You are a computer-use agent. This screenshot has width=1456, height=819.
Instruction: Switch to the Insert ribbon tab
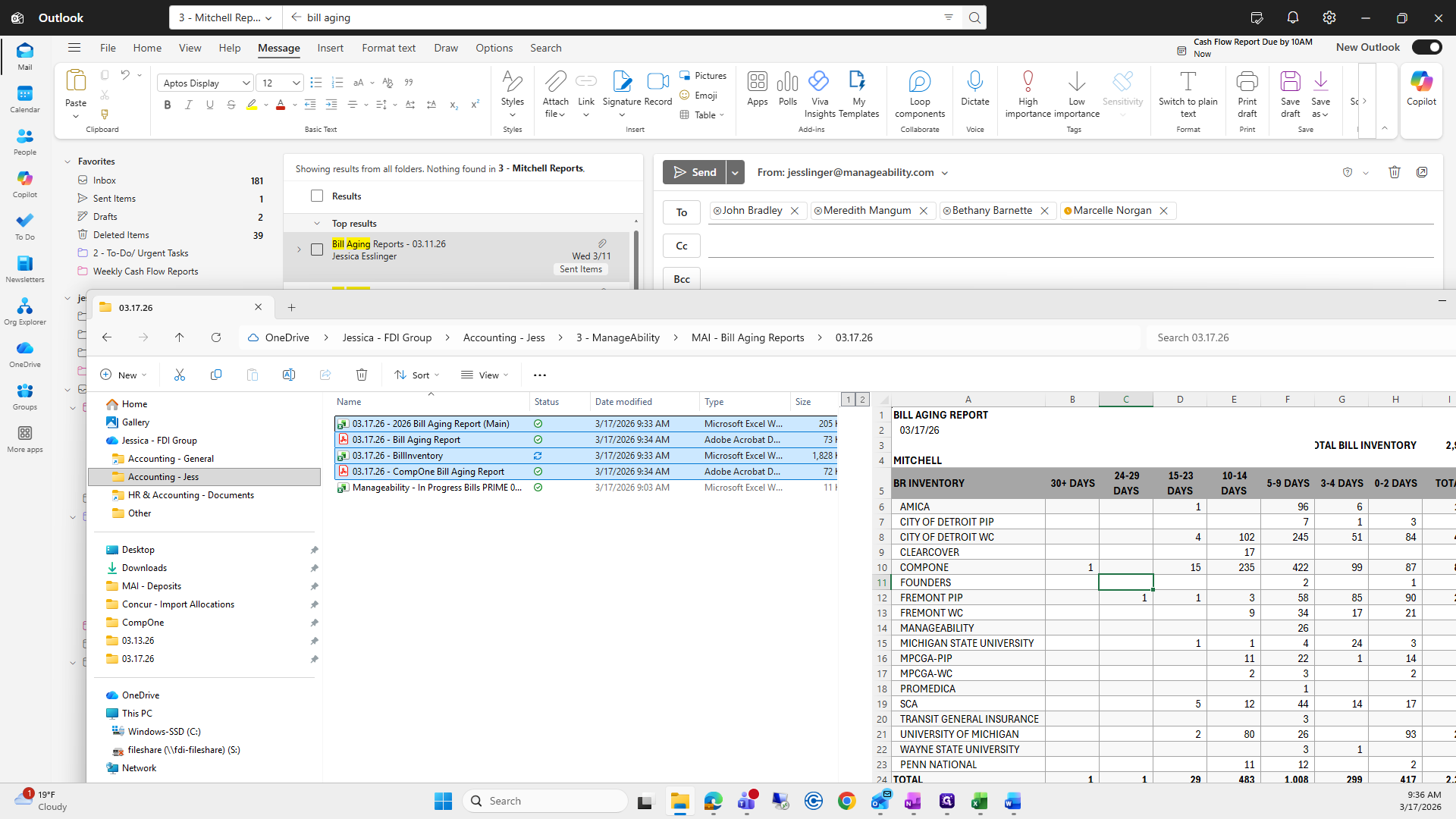(330, 48)
